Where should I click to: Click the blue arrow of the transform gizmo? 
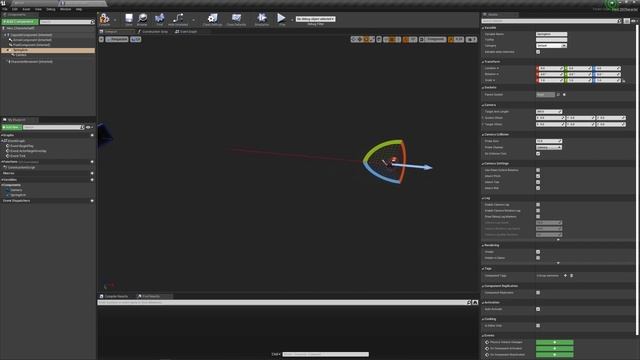pos(412,166)
